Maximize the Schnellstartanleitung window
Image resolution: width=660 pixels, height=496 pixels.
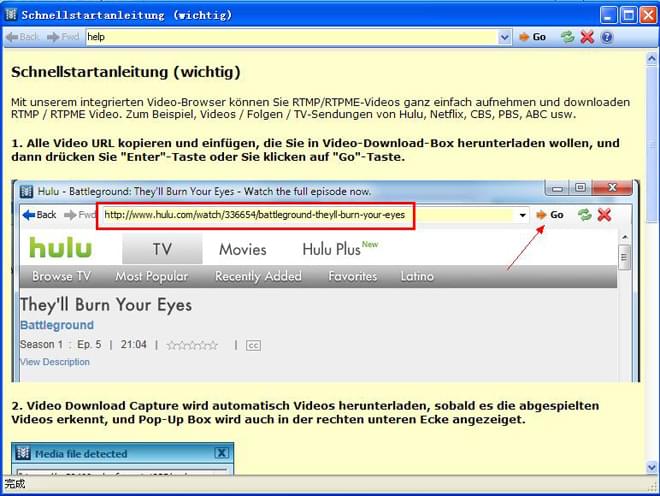[629, 16]
